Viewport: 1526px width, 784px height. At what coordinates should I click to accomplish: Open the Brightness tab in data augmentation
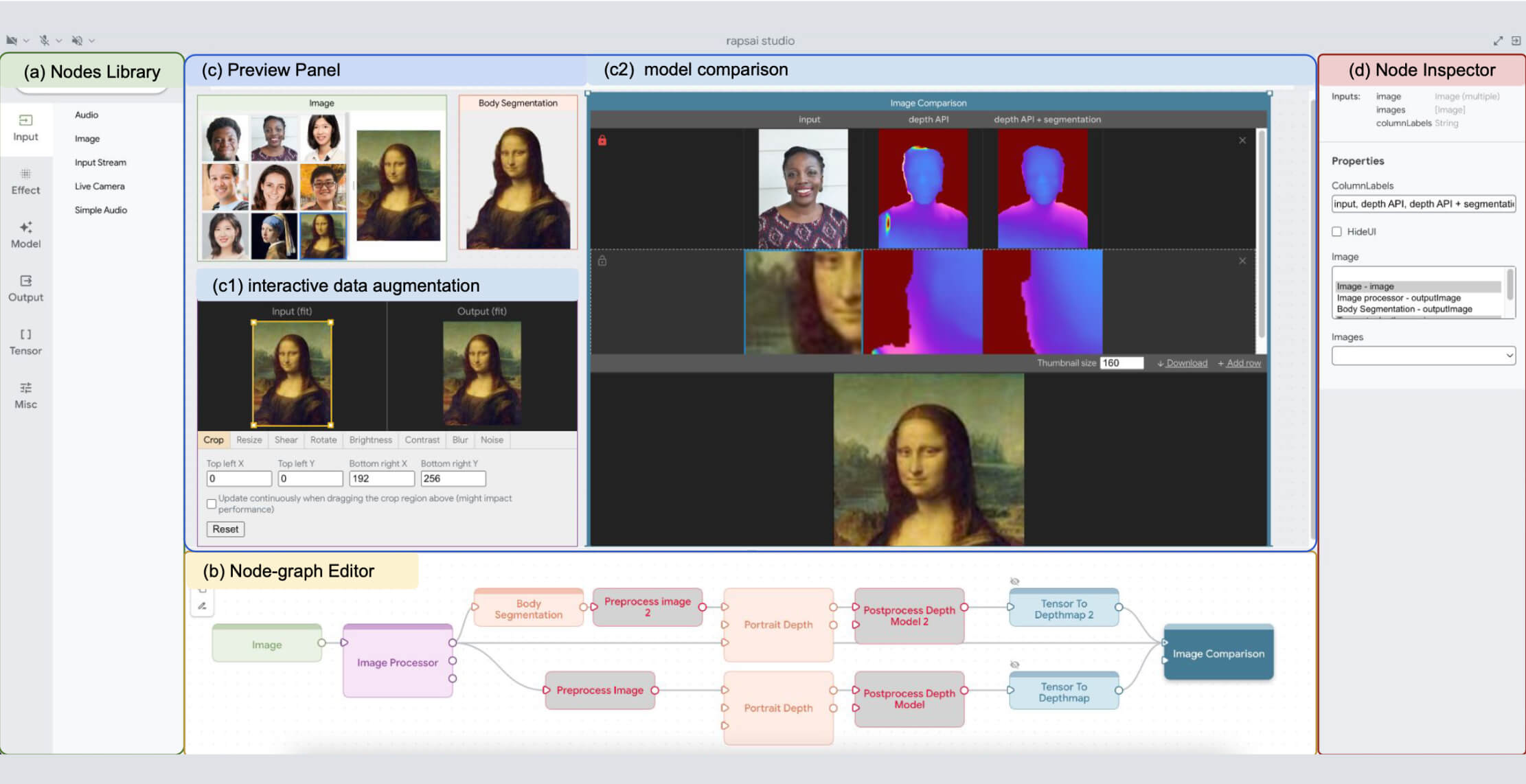370,440
